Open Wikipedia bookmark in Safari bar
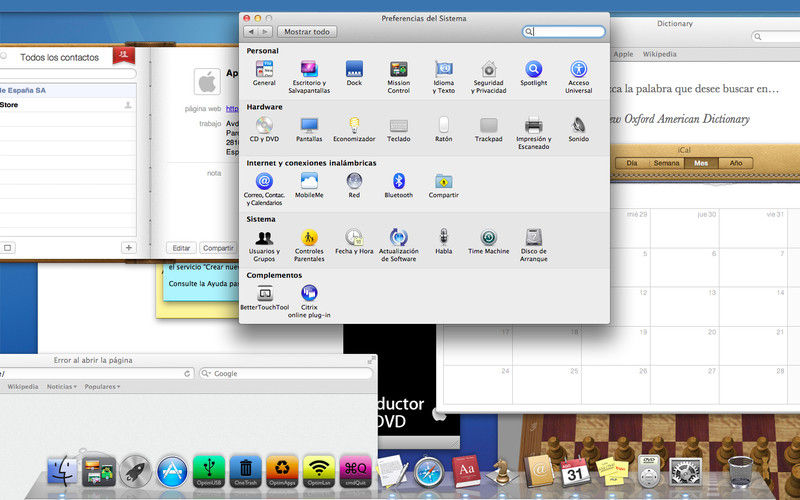800x500 pixels. [x=23, y=387]
